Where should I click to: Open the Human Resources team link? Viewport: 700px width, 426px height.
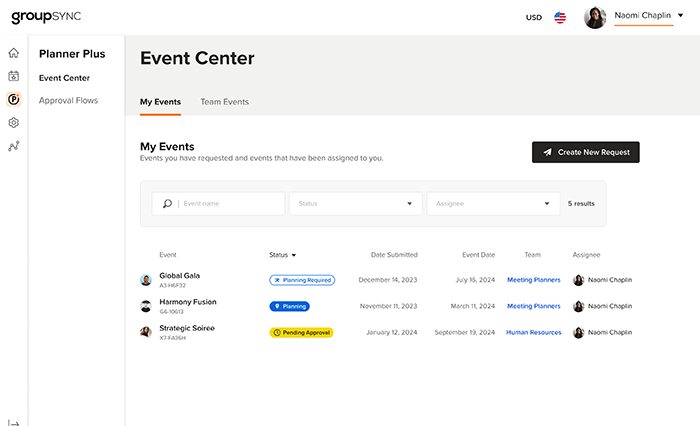(533, 333)
